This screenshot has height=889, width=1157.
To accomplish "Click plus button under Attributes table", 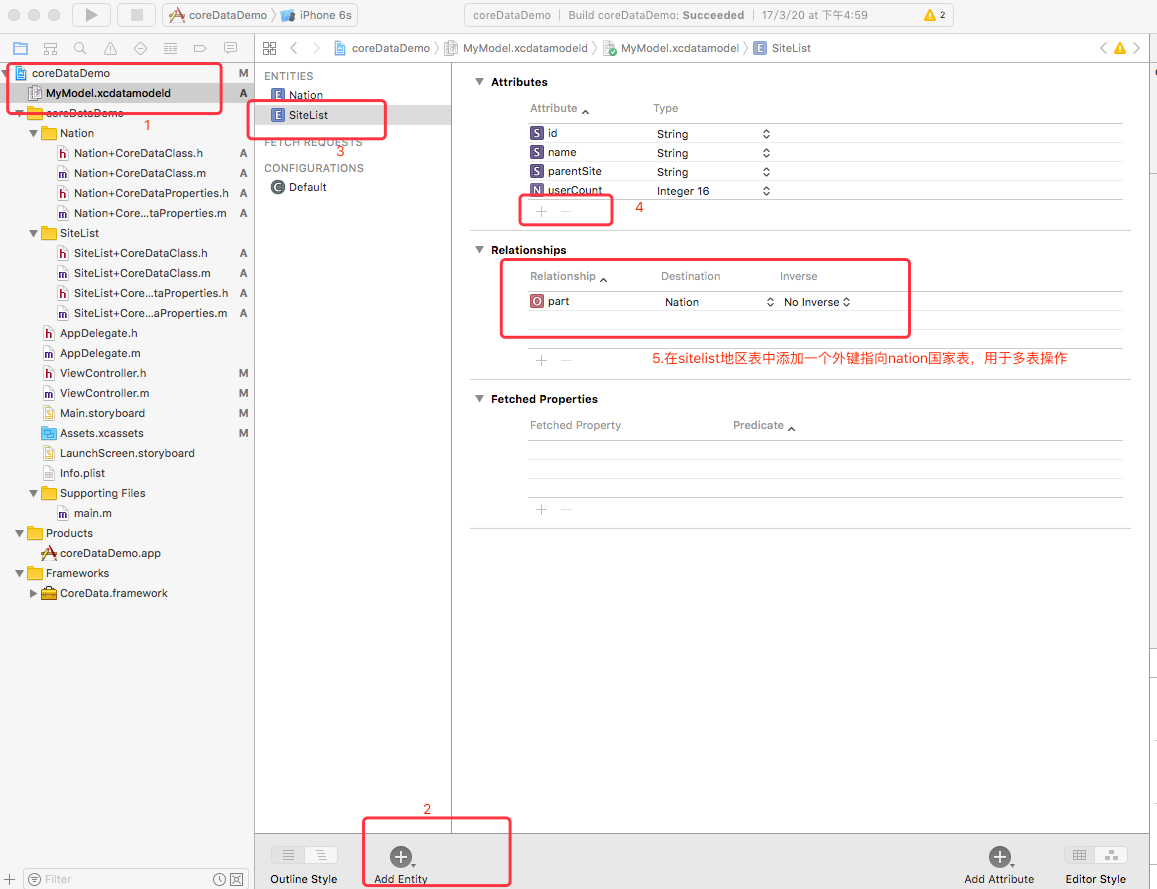I will [541, 211].
